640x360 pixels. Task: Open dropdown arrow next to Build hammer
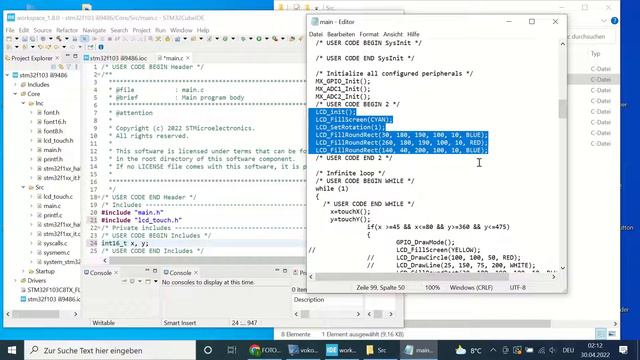tap(67, 39)
